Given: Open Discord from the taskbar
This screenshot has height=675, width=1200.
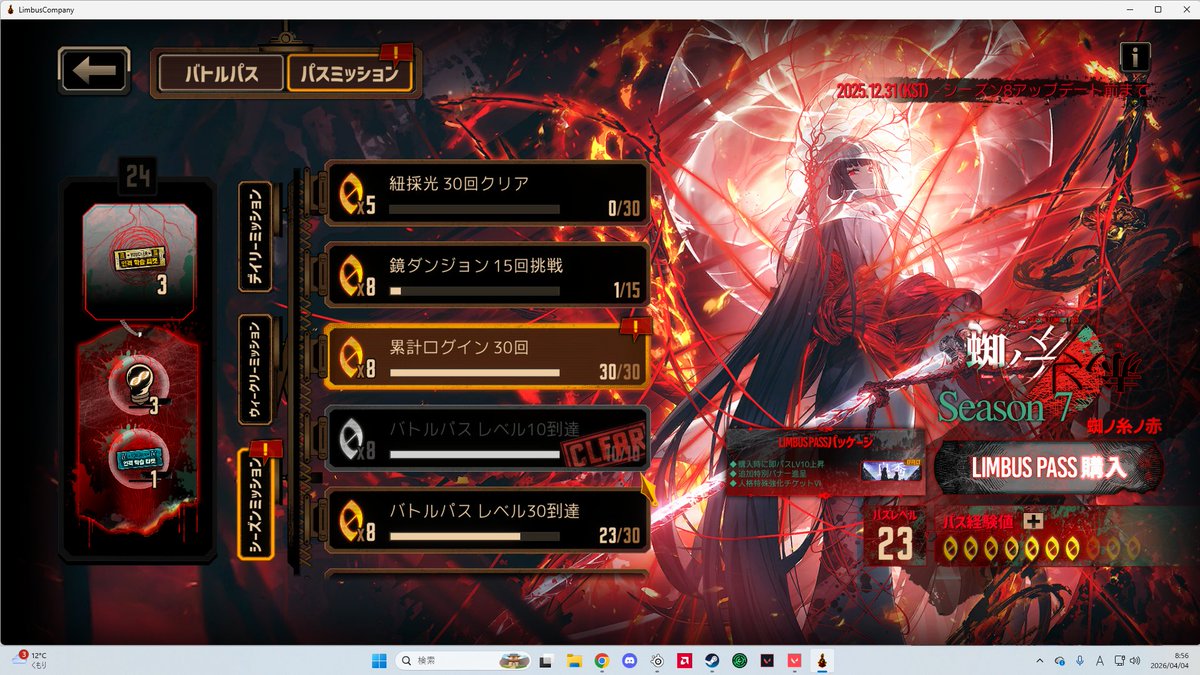Looking at the screenshot, I should [x=629, y=661].
